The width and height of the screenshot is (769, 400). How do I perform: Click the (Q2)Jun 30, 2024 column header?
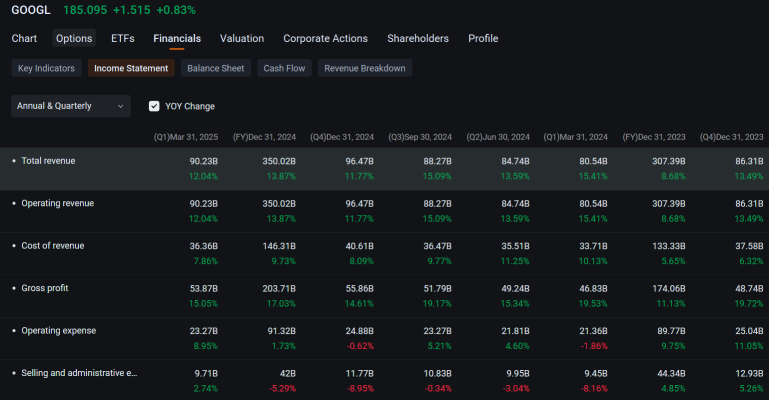tap(498, 137)
